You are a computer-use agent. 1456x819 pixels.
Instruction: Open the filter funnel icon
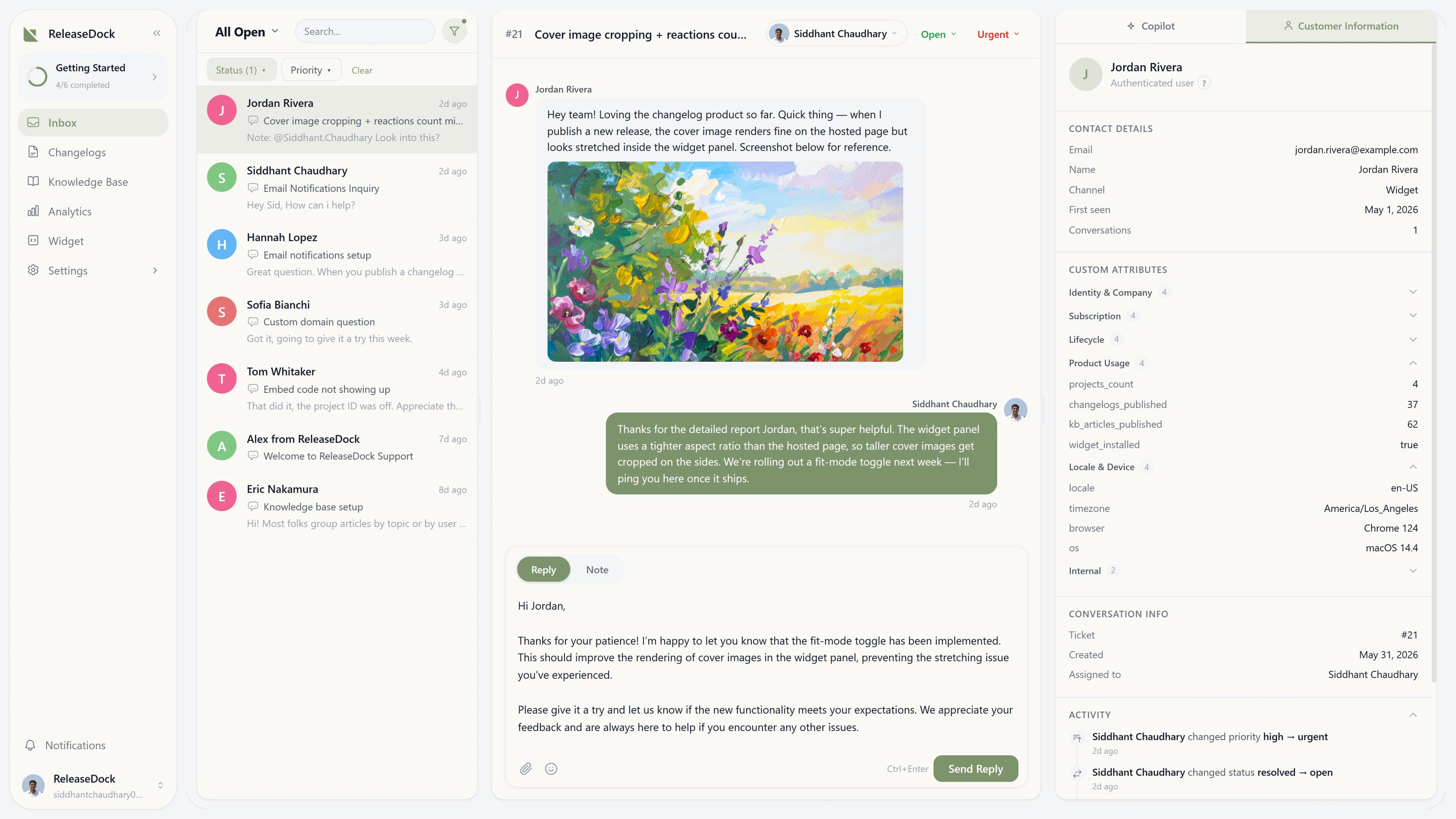(x=455, y=31)
